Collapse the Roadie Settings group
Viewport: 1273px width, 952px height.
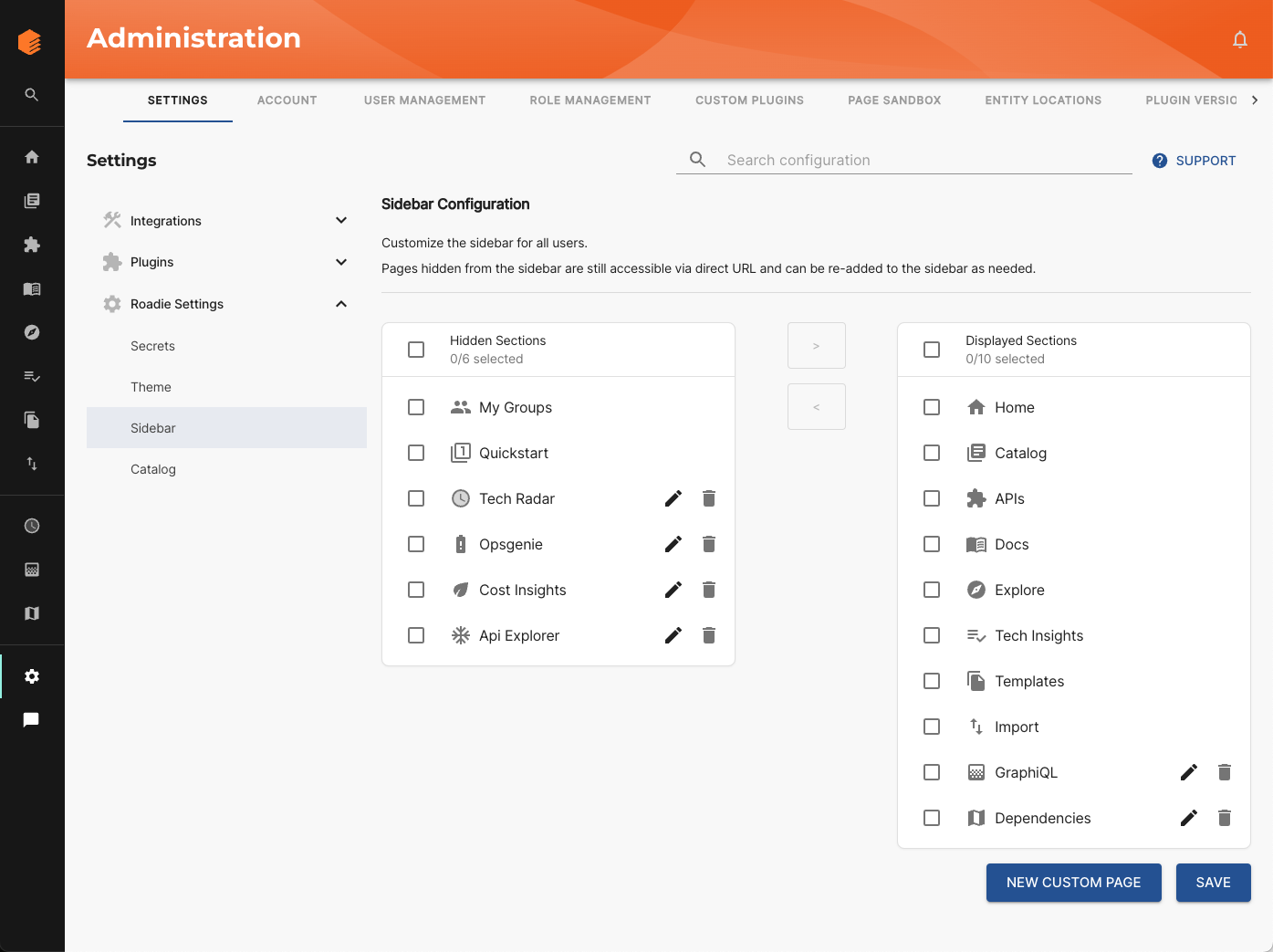pyautogui.click(x=226, y=304)
